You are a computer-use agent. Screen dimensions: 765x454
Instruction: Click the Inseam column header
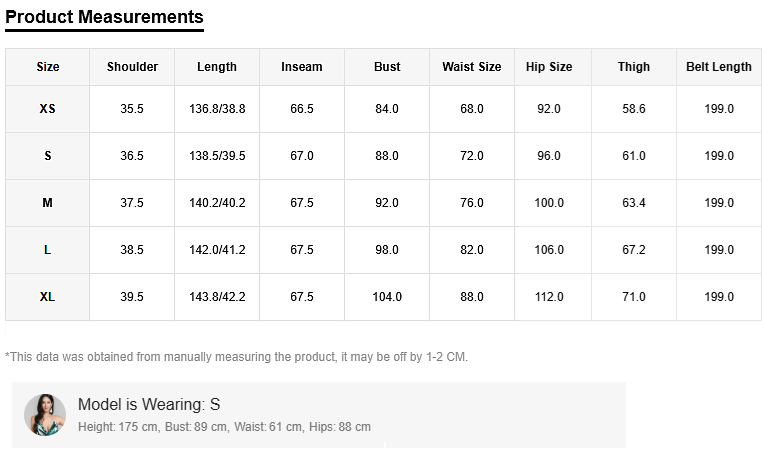302,67
